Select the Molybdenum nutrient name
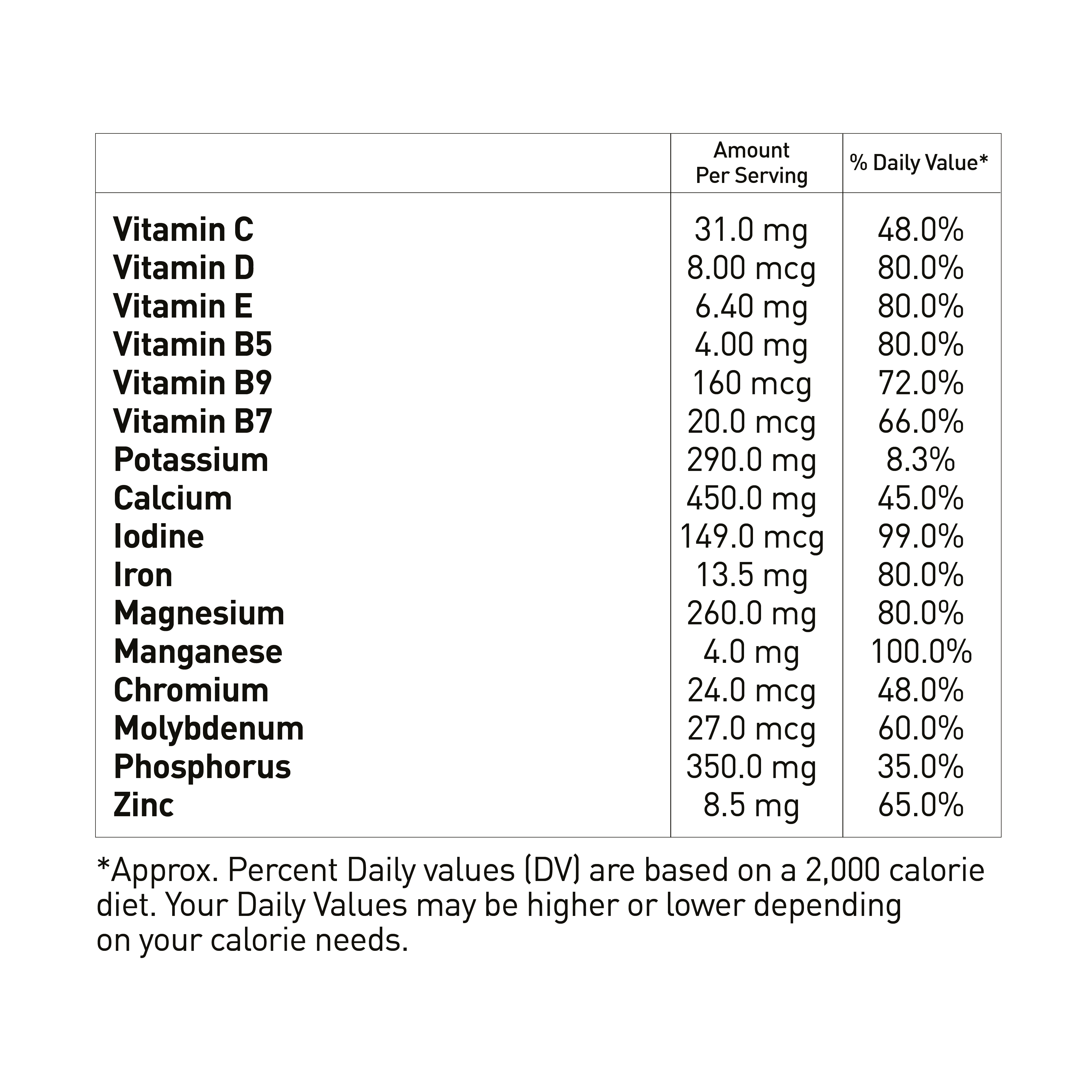1092x1092 pixels. point(209,728)
